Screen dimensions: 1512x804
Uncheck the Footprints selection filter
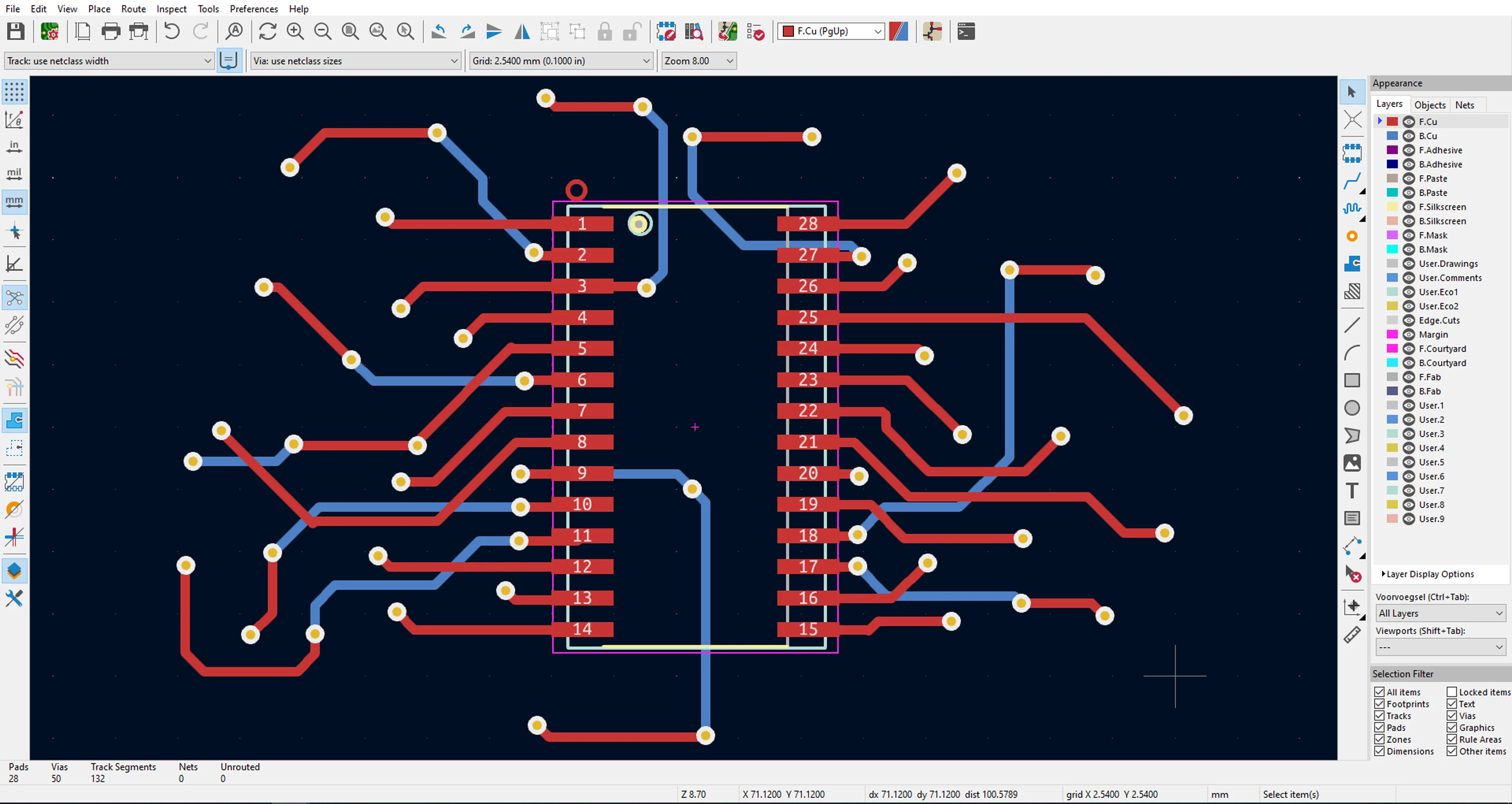click(x=1379, y=704)
